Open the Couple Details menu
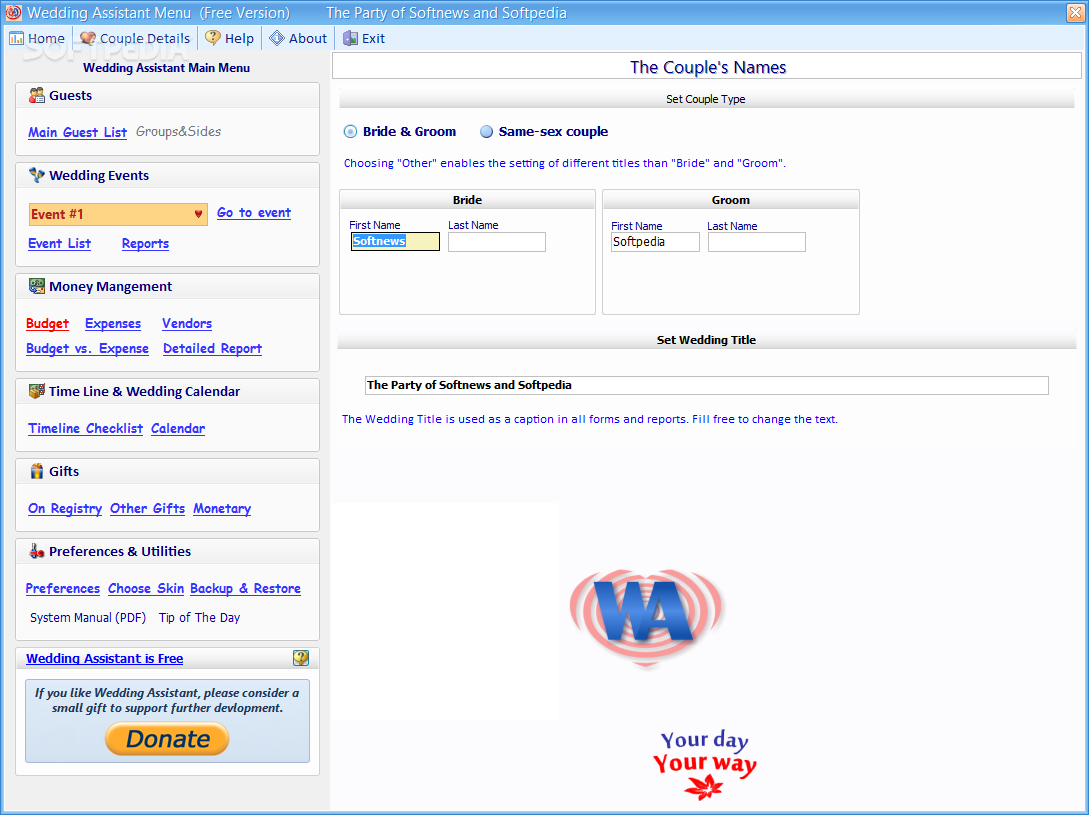This screenshot has width=1089, height=815. click(x=135, y=38)
